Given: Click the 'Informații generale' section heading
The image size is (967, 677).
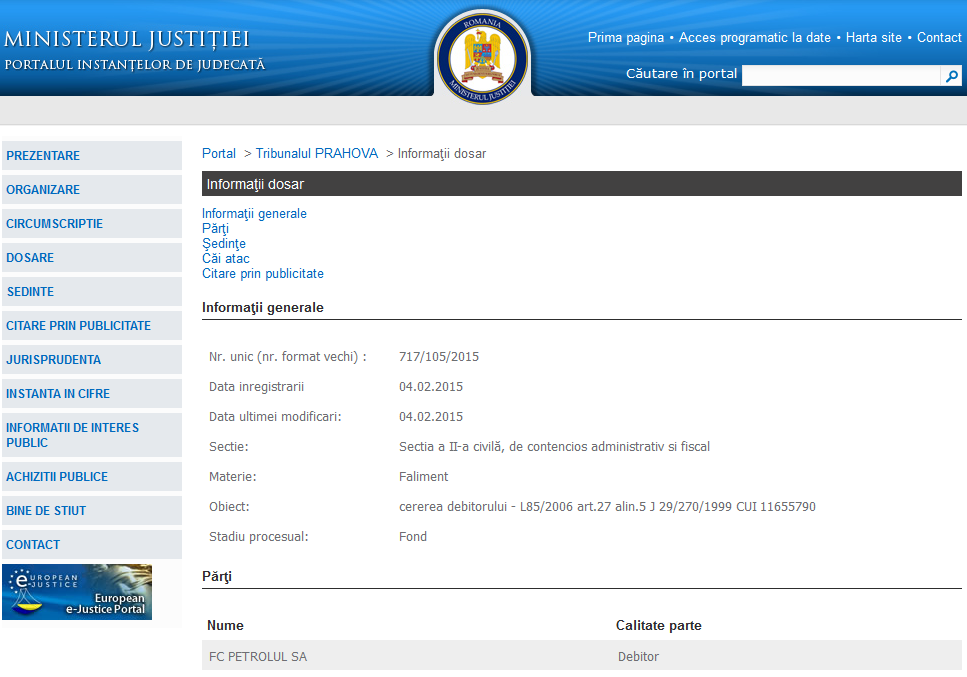Looking at the screenshot, I should pyautogui.click(x=263, y=307).
